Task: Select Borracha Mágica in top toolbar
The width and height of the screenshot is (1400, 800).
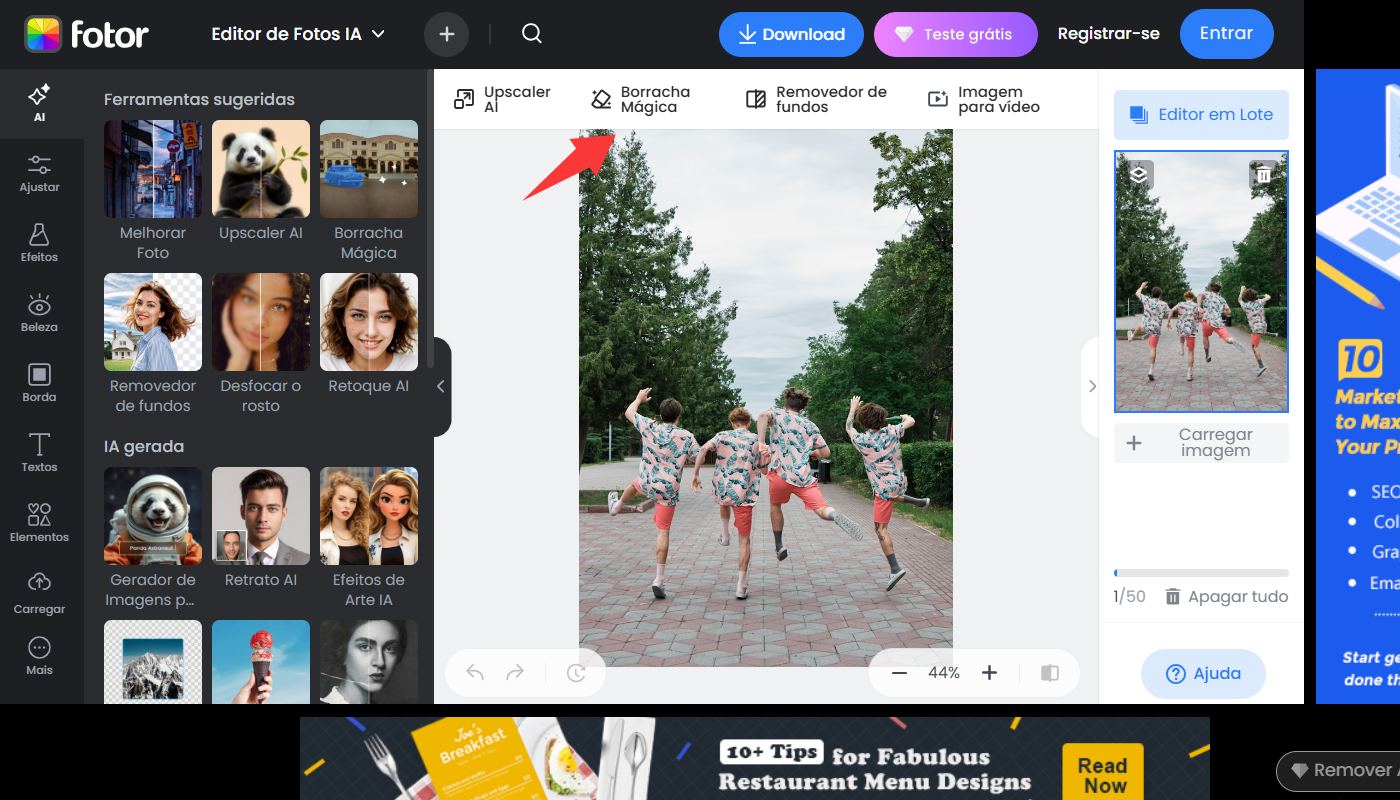Action: click(x=640, y=99)
